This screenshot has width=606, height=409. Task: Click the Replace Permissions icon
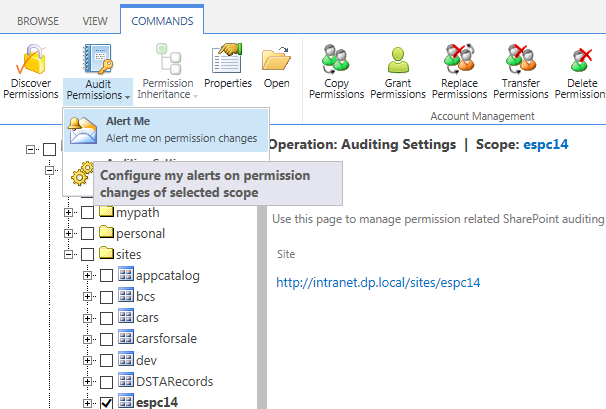[x=459, y=59]
